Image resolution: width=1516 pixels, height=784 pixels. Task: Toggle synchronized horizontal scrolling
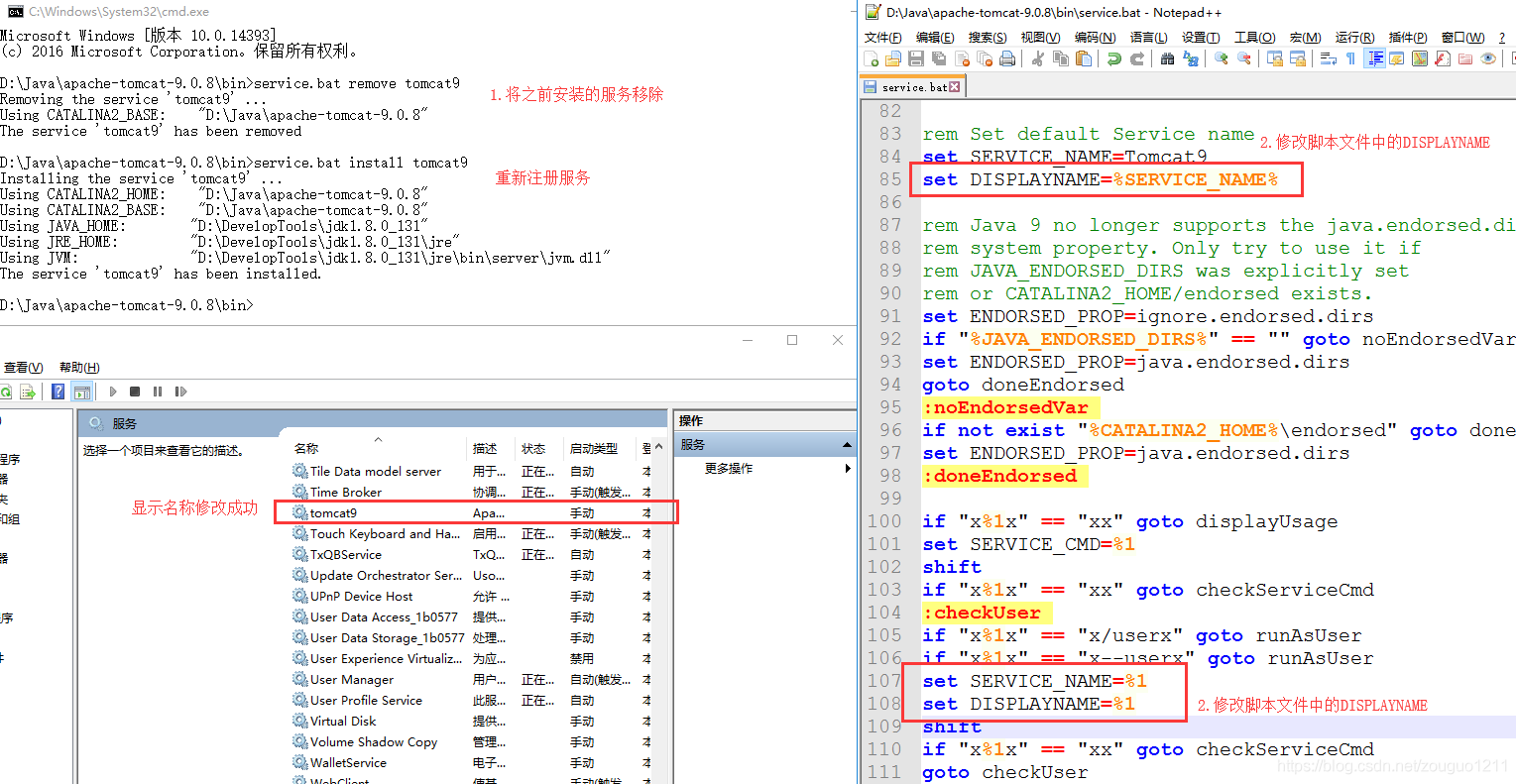[1297, 59]
